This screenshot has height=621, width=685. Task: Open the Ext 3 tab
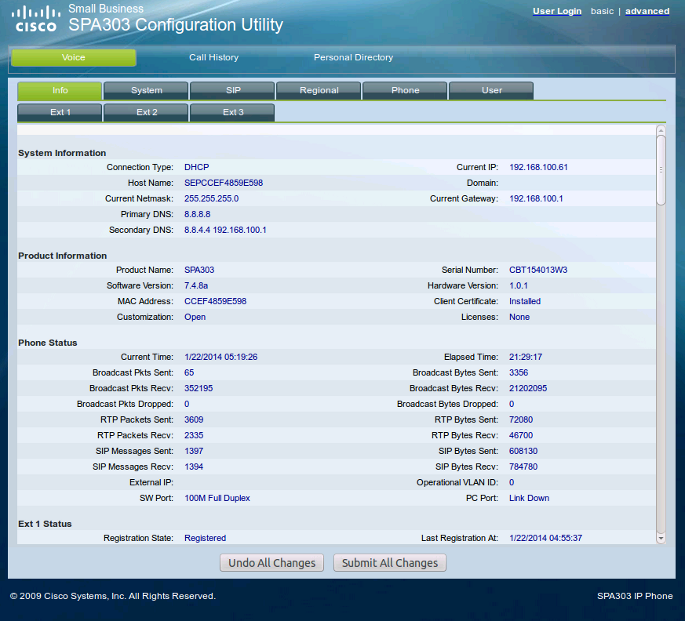tap(233, 112)
